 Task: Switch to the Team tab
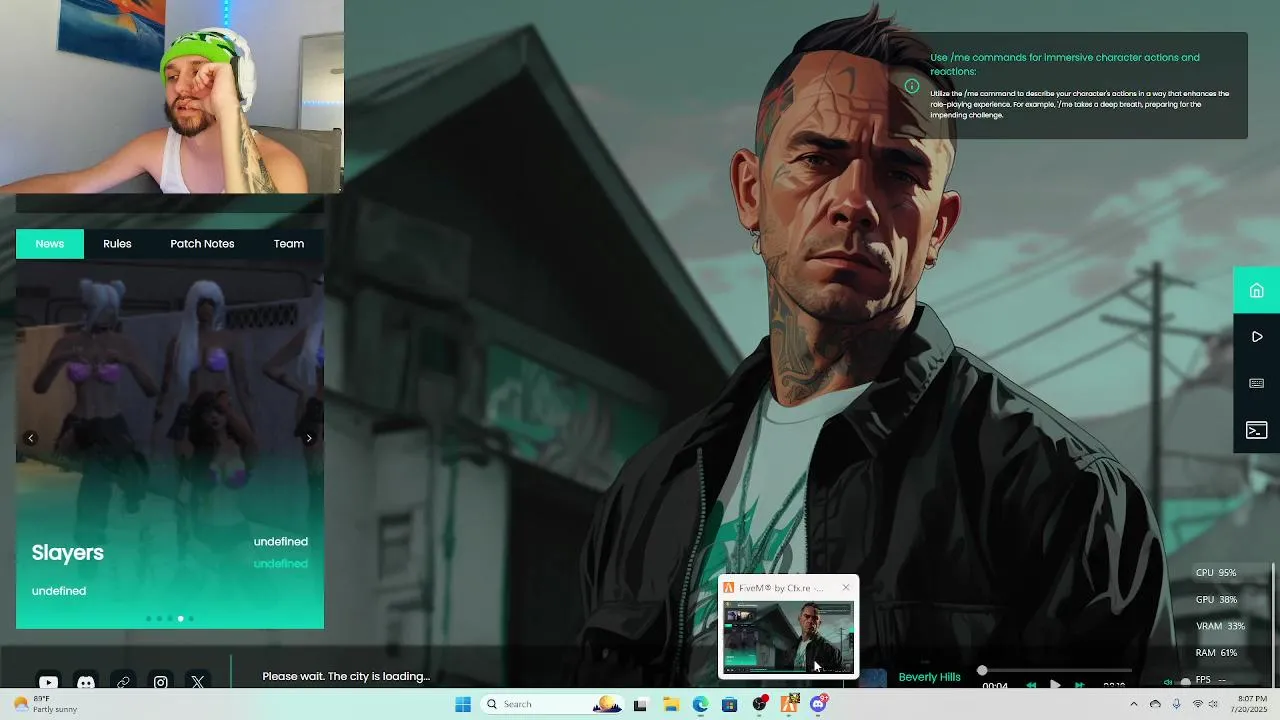coord(289,244)
